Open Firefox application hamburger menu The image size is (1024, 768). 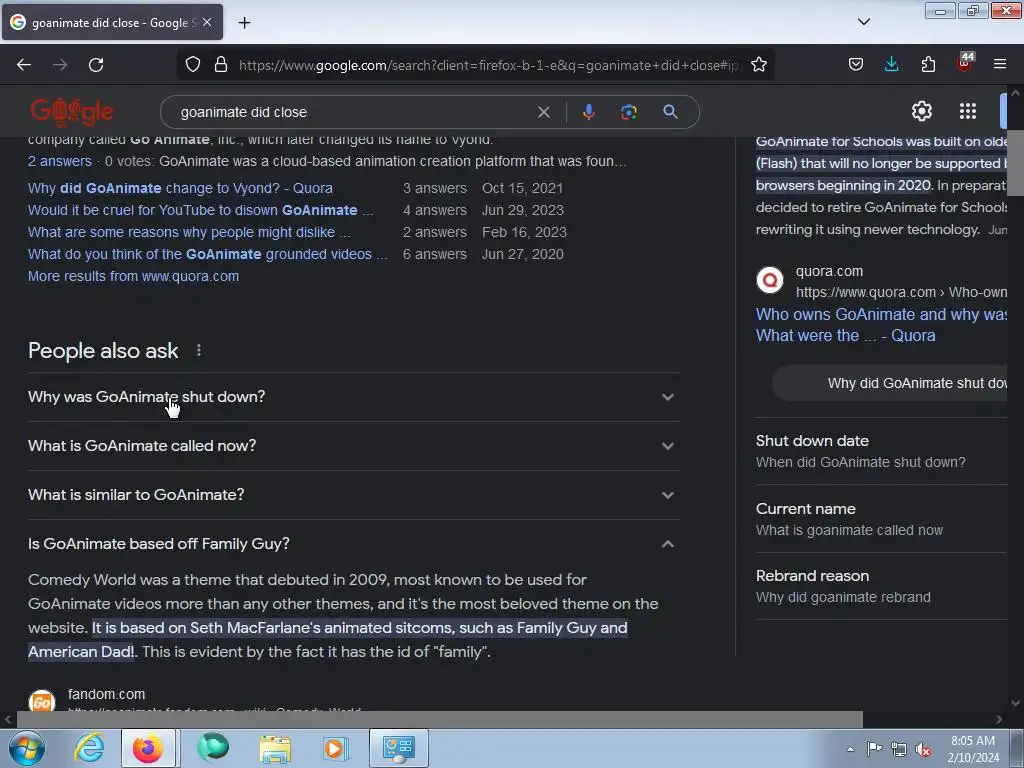[999, 65]
